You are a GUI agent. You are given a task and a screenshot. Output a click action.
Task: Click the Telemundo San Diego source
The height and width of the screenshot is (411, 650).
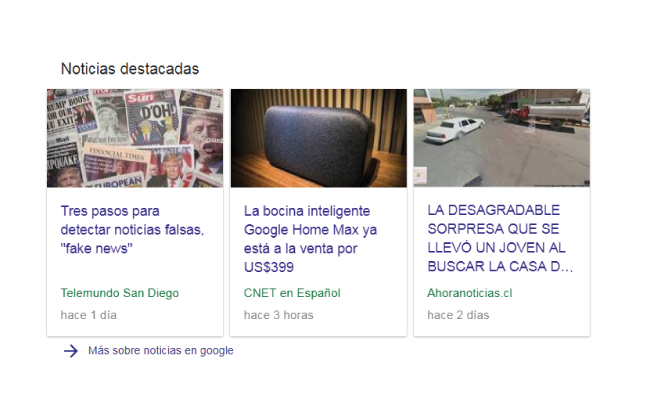[x=120, y=293]
